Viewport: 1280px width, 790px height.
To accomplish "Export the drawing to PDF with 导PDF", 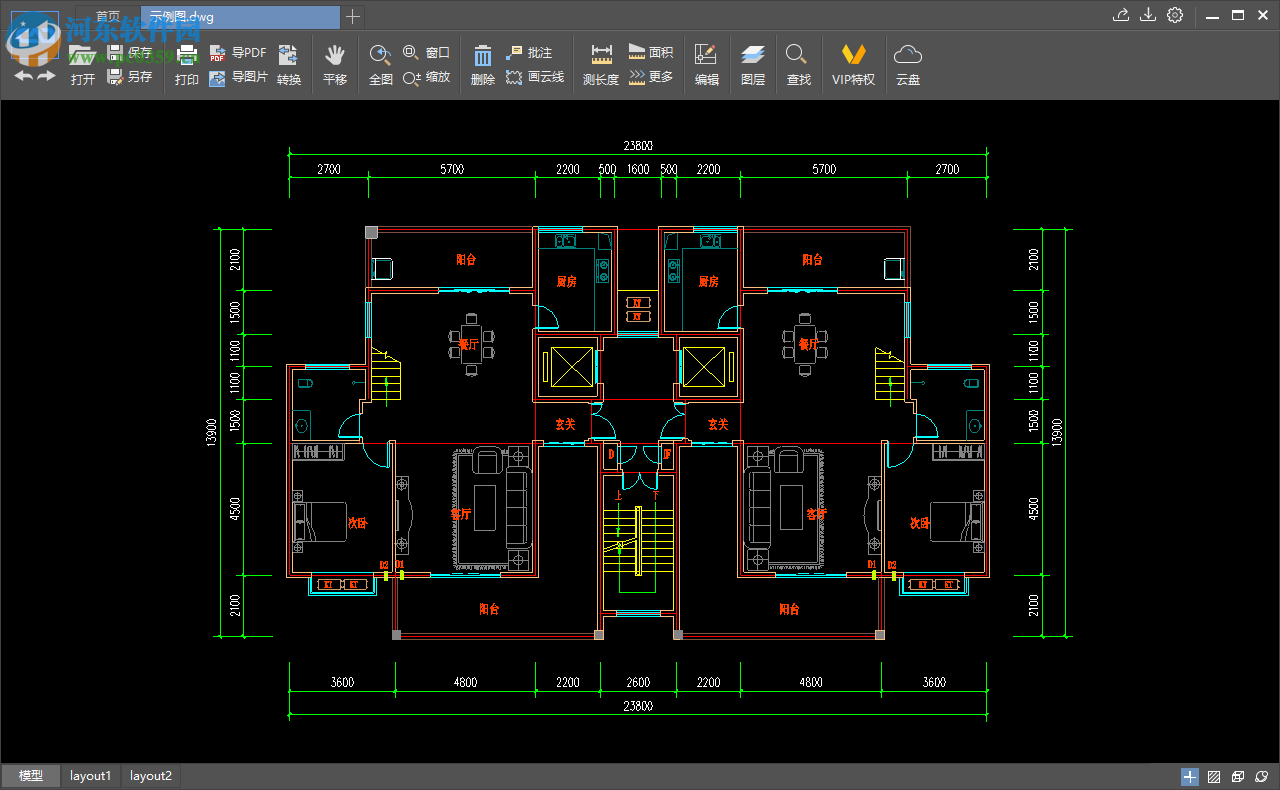I will 239,53.
